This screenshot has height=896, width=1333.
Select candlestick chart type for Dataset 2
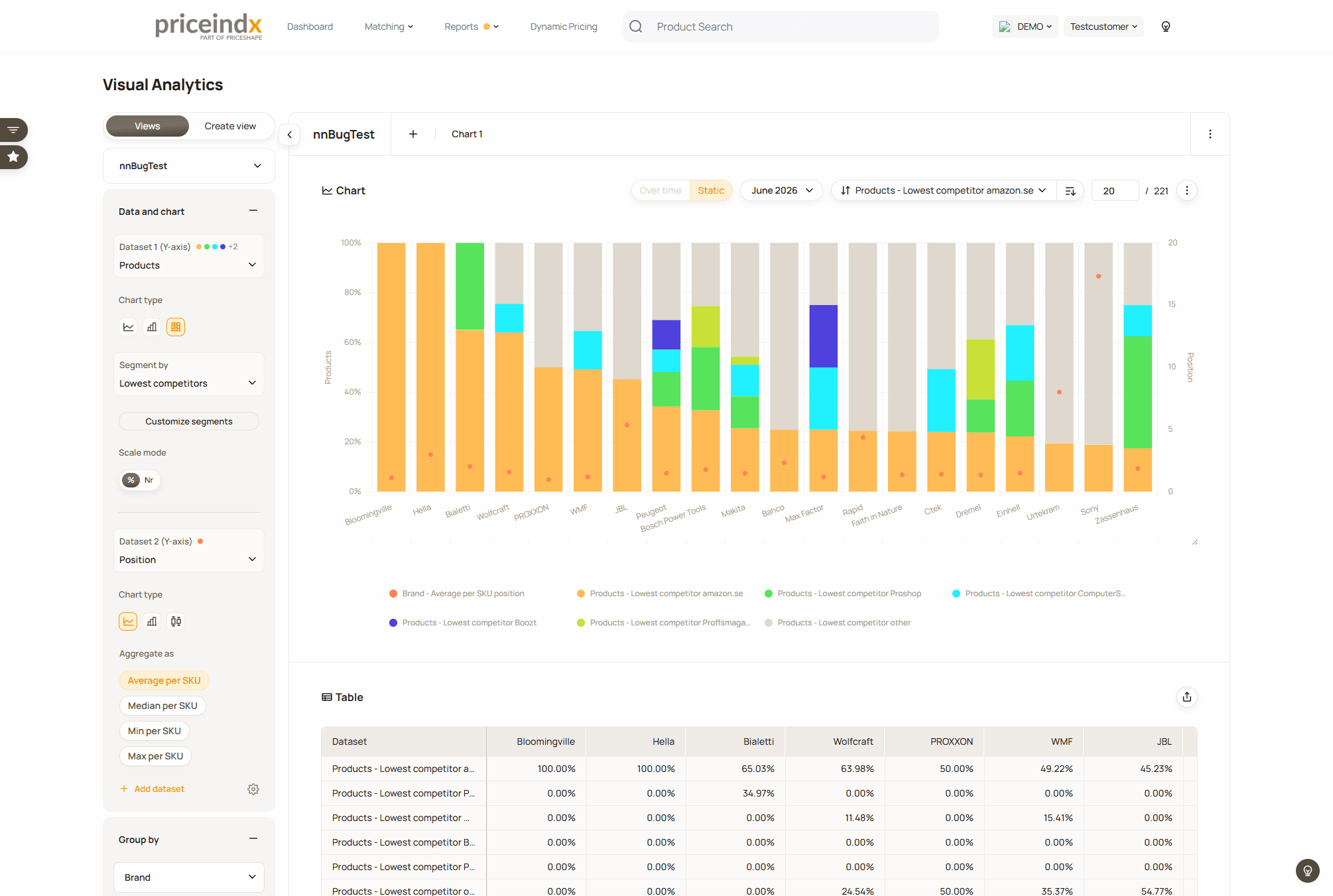coord(176,621)
